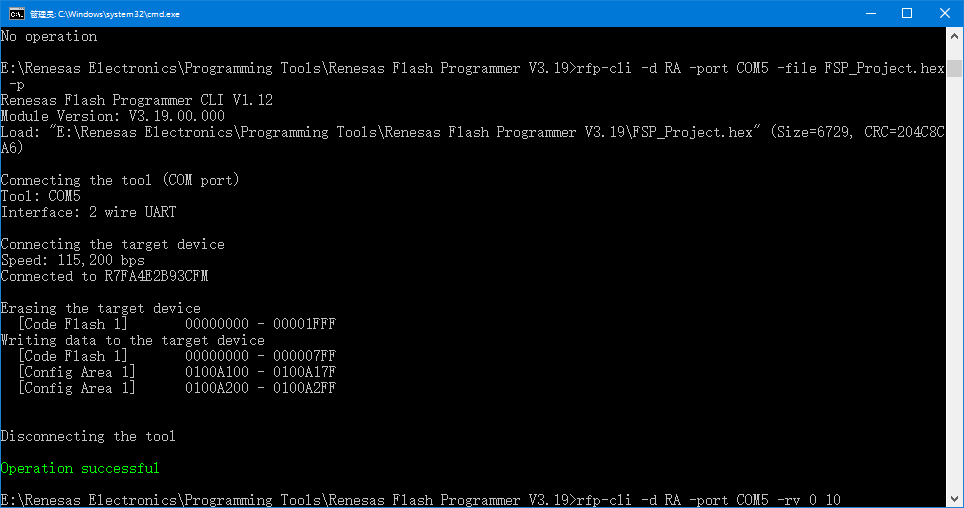The image size is (964, 508).
Task: Click the "Renesas Flash Programmer CLI V1.12" line
Action: (x=137, y=100)
